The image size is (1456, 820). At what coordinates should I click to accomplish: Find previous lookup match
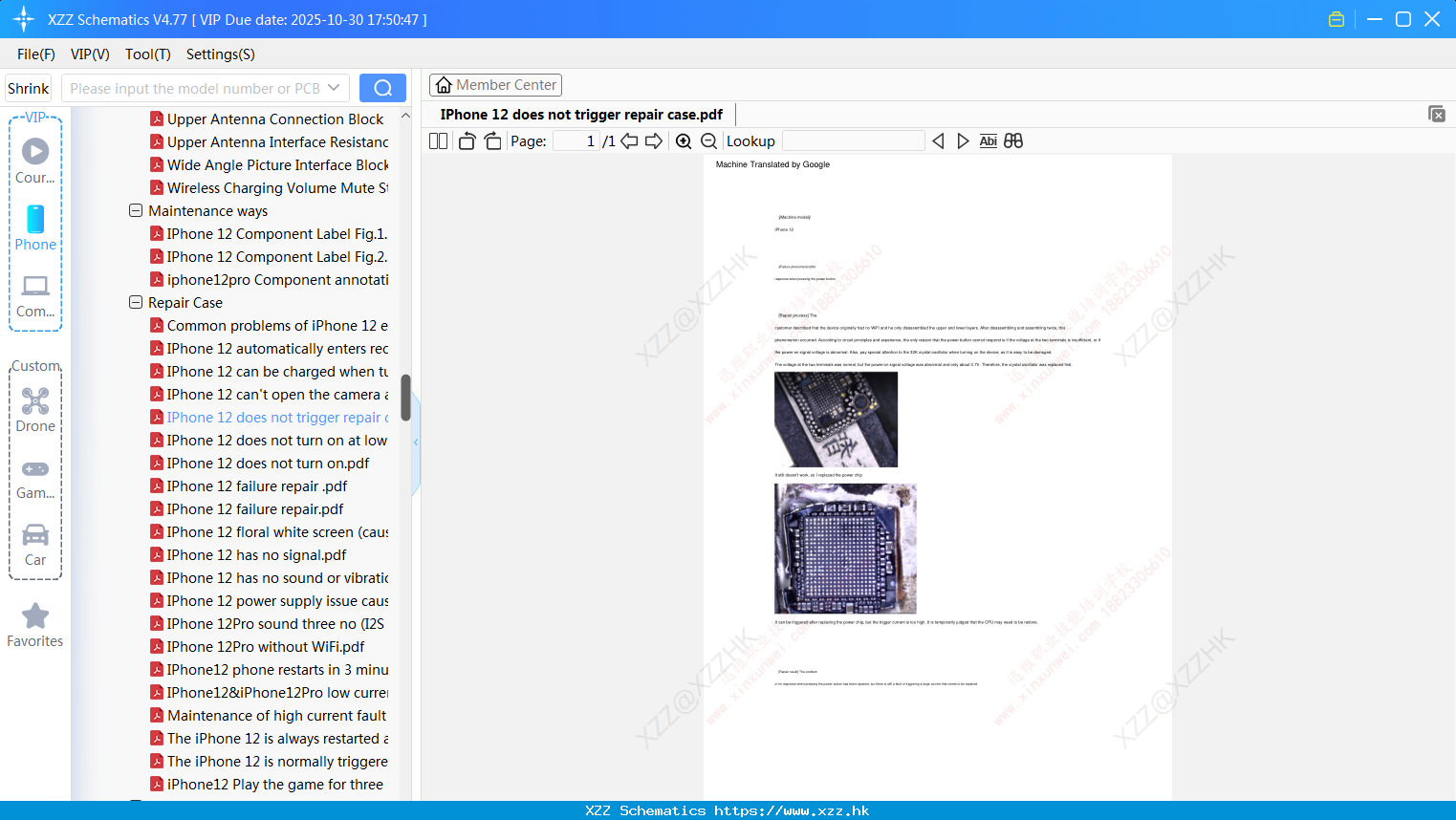point(938,140)
